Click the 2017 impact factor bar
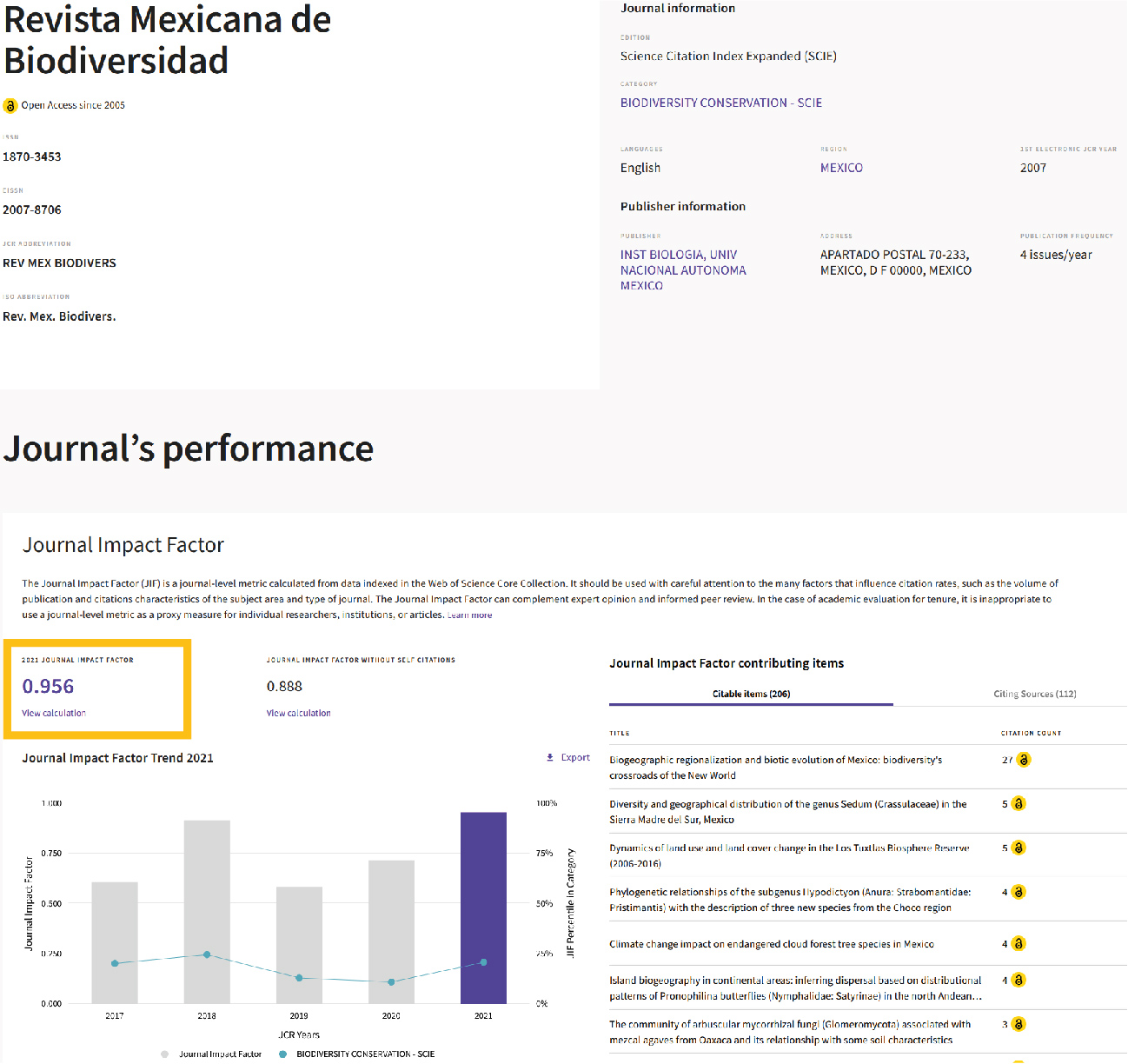 [115, 943]
